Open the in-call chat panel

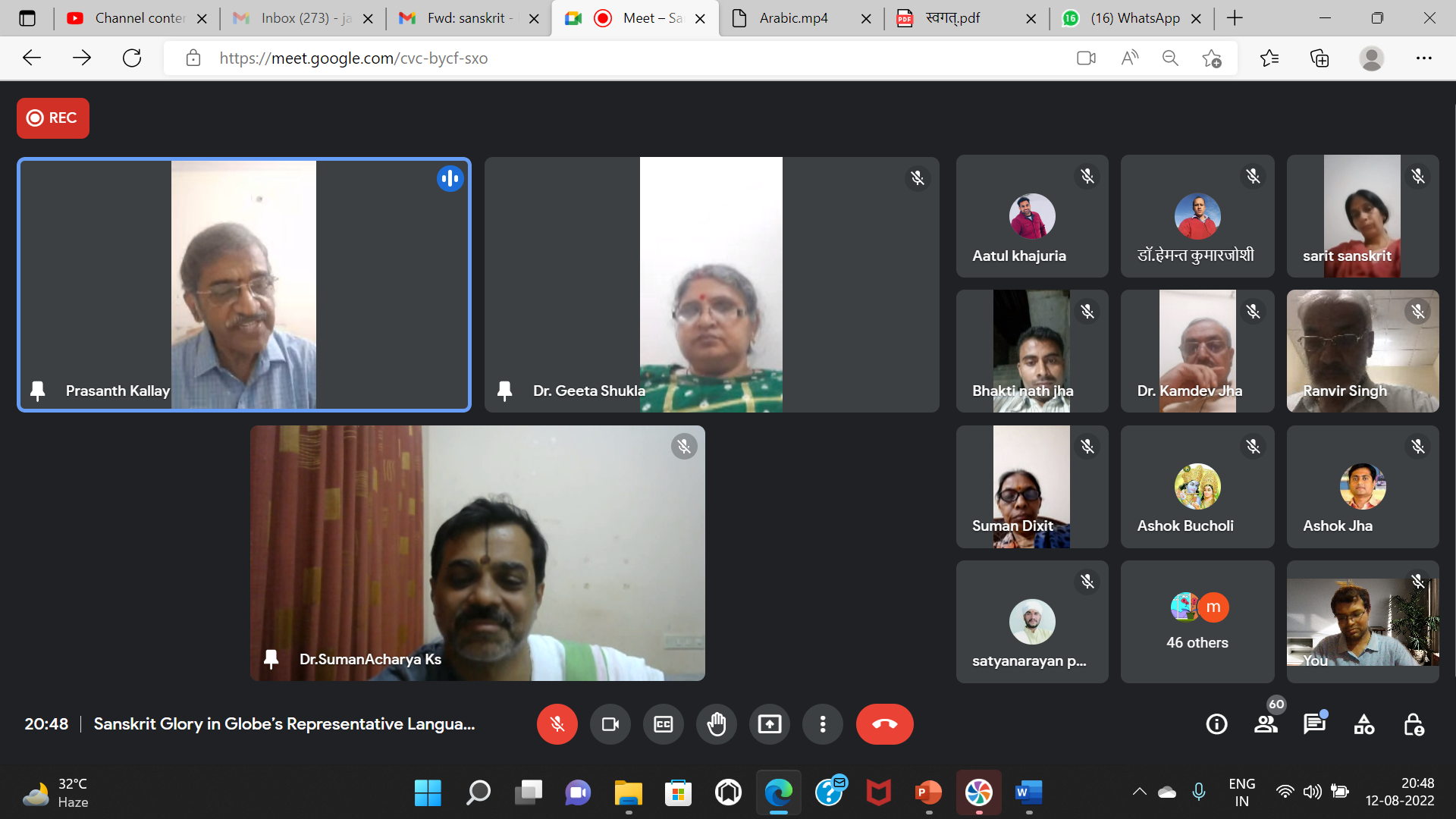pos(1314,724)
